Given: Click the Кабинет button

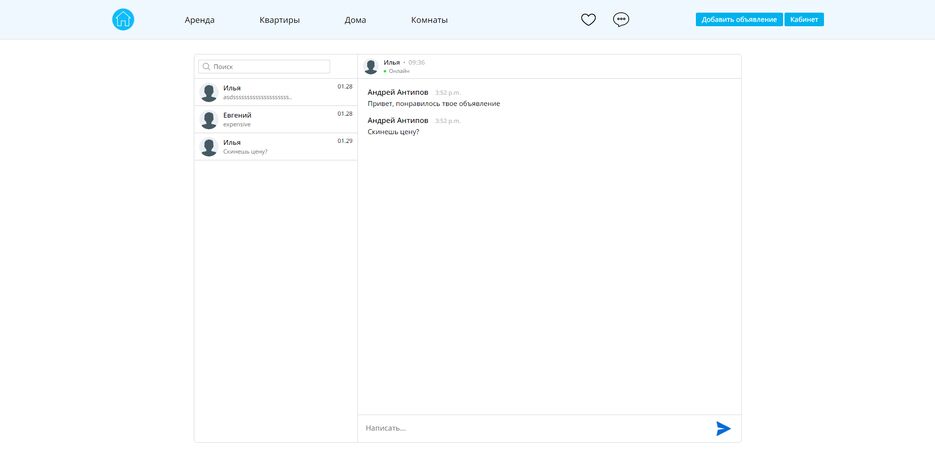Looking at the screenshot, I should coord(804,20).
